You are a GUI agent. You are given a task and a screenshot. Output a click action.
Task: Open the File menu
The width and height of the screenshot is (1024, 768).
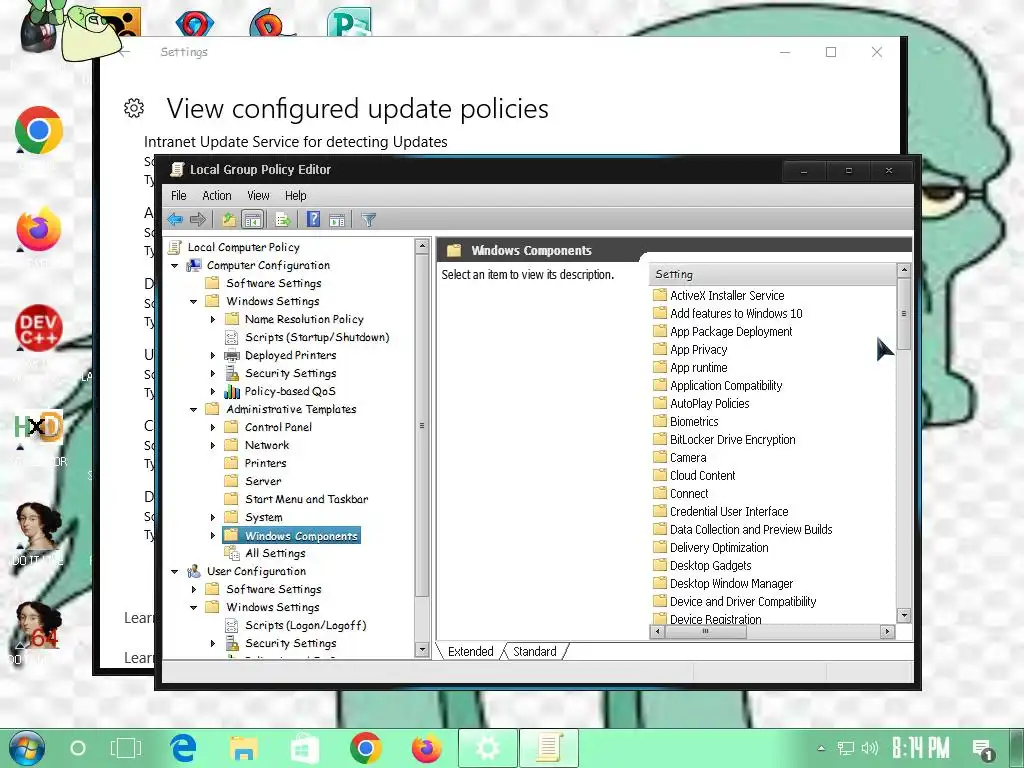point(178,195)
